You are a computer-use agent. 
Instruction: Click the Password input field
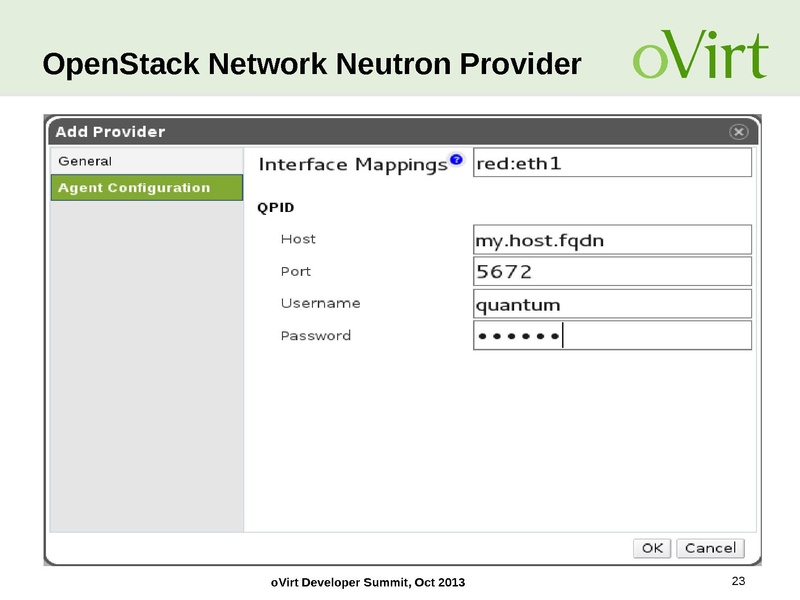click(x=610, y=335)
